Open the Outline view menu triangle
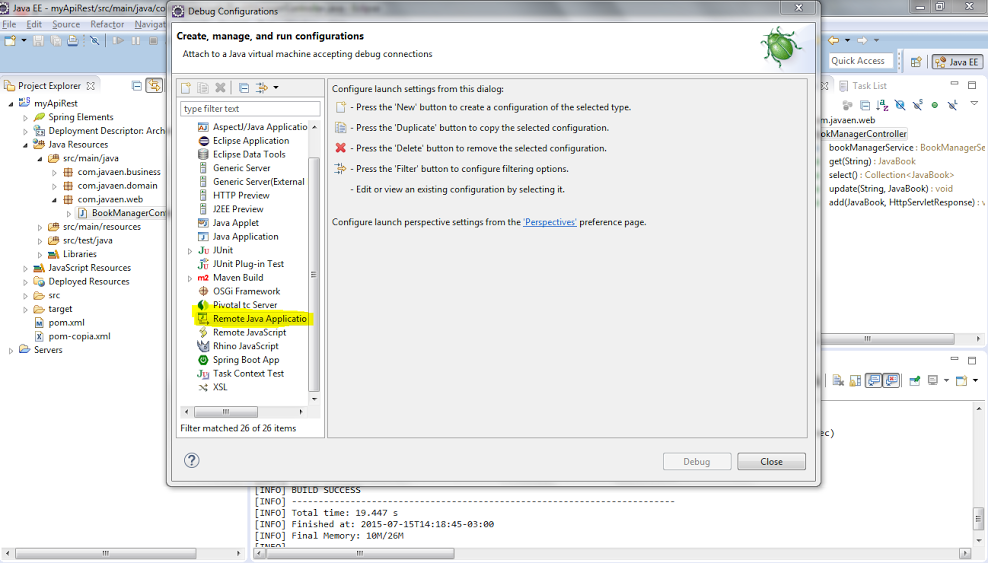 point(974,103)
